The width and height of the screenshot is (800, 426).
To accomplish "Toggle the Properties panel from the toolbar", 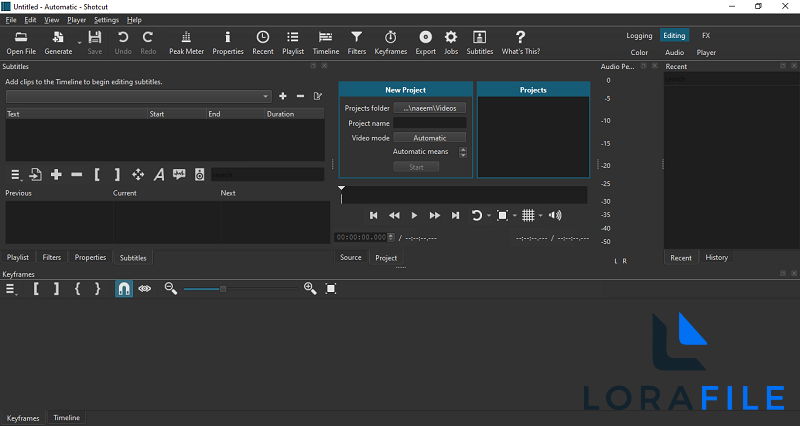I will [228, 43].
